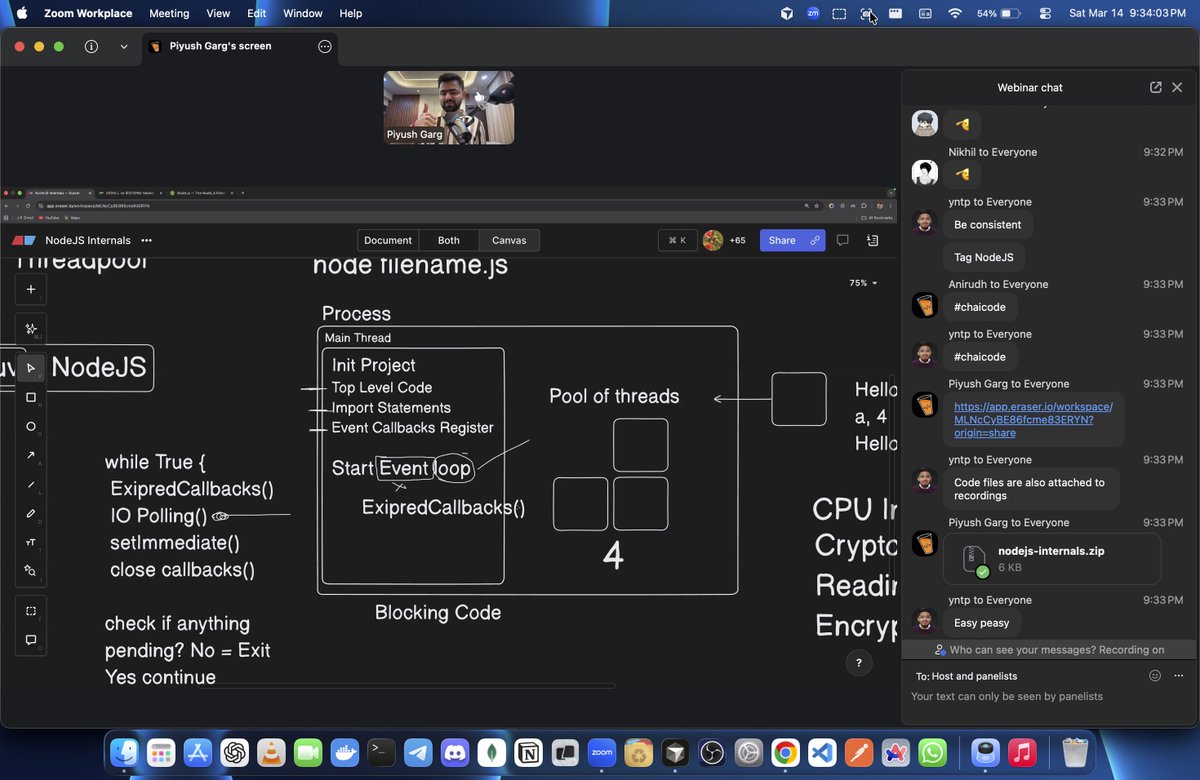Screen dimensions: 1200x780
Task: Switch to Document view mode
Action: click(387, 240)
